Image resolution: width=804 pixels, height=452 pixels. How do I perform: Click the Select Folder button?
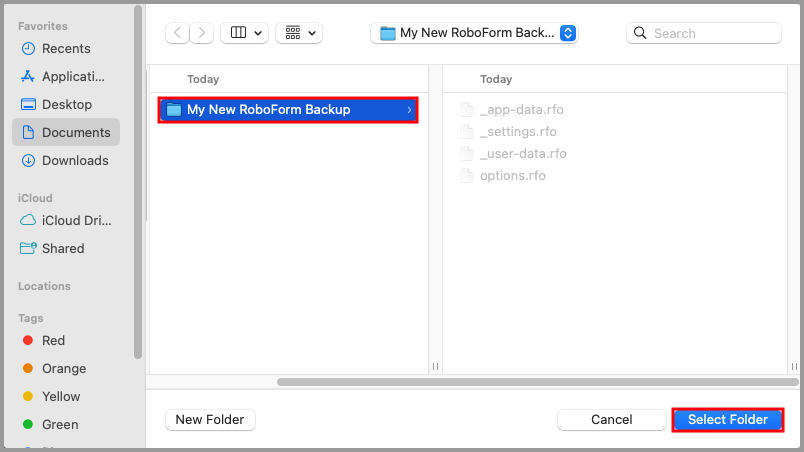click(x=727, y=420)
